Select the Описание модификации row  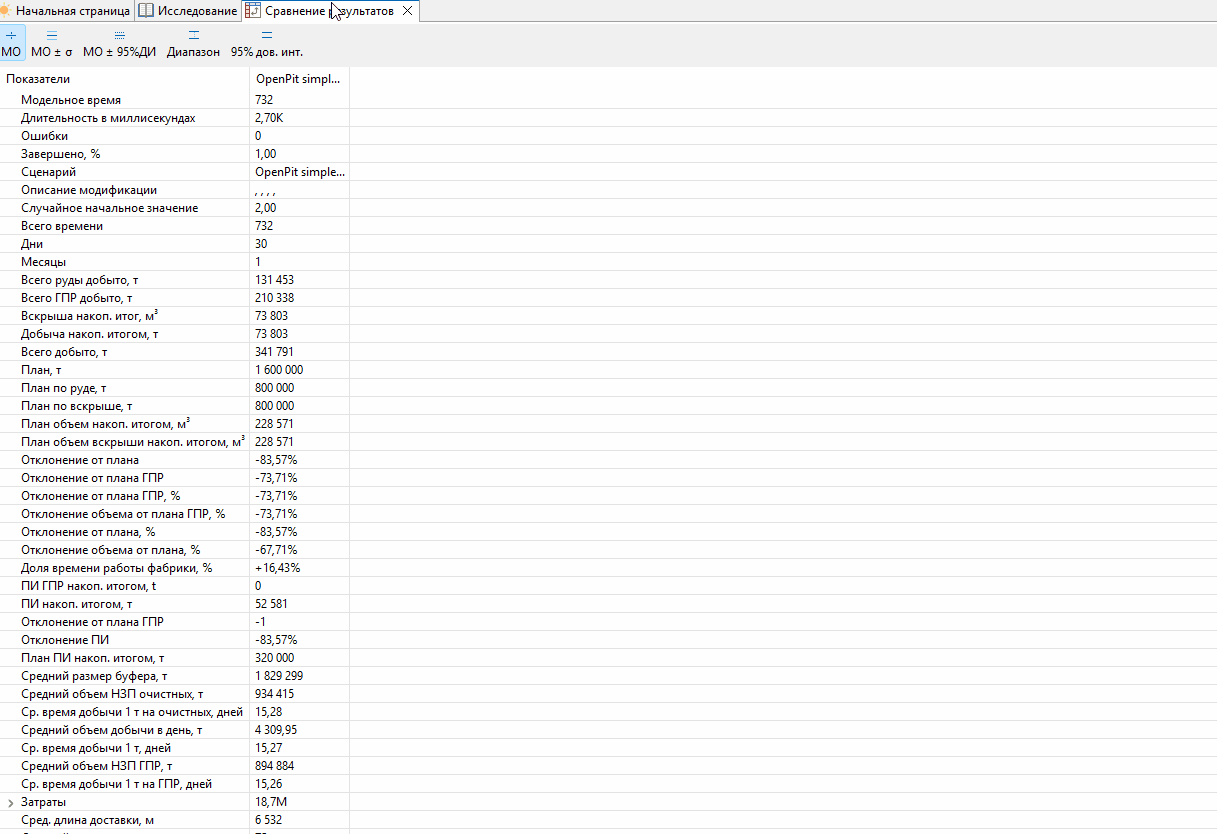point(175,190)
